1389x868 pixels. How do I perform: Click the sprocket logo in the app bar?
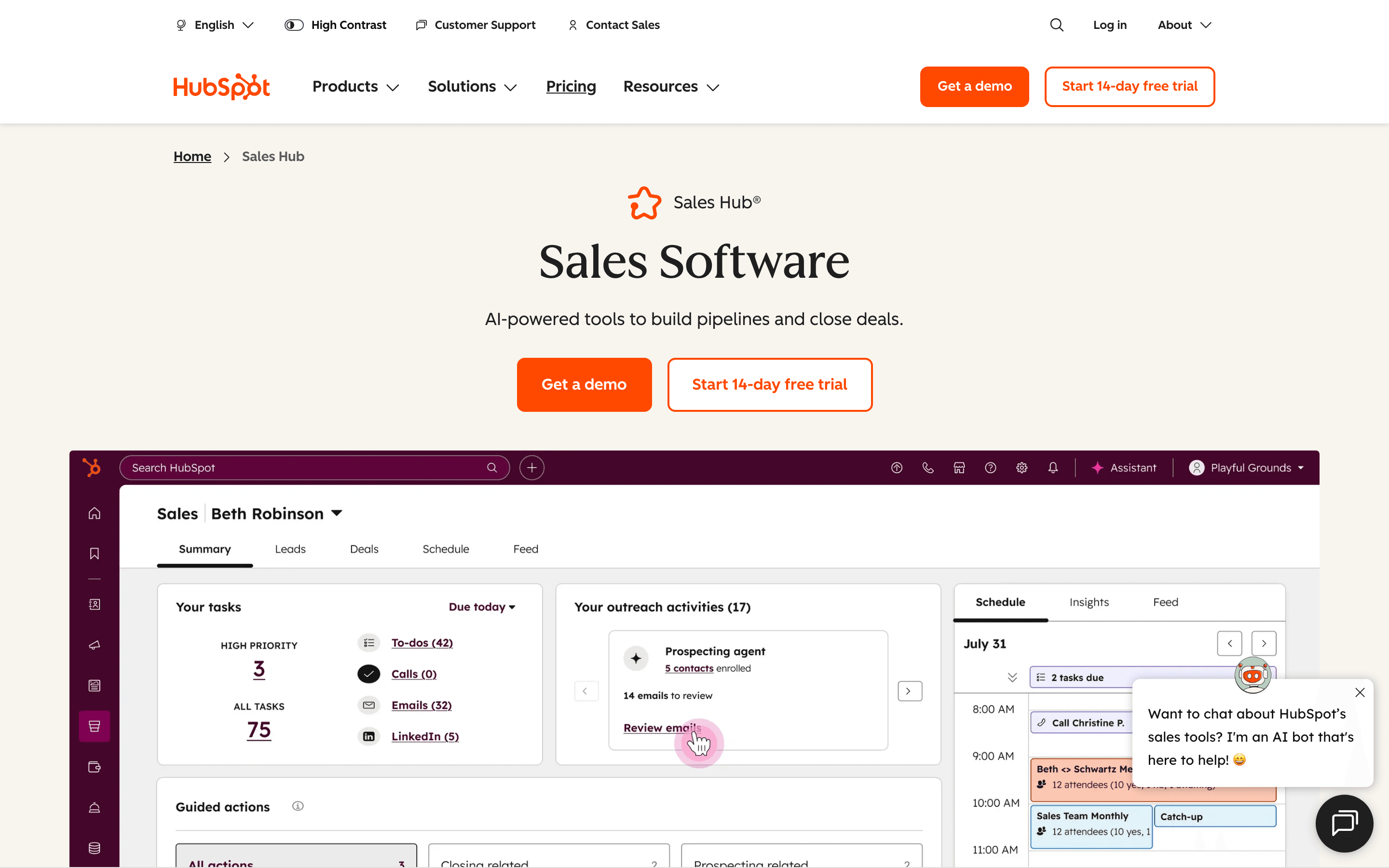[x=91, y=467]
